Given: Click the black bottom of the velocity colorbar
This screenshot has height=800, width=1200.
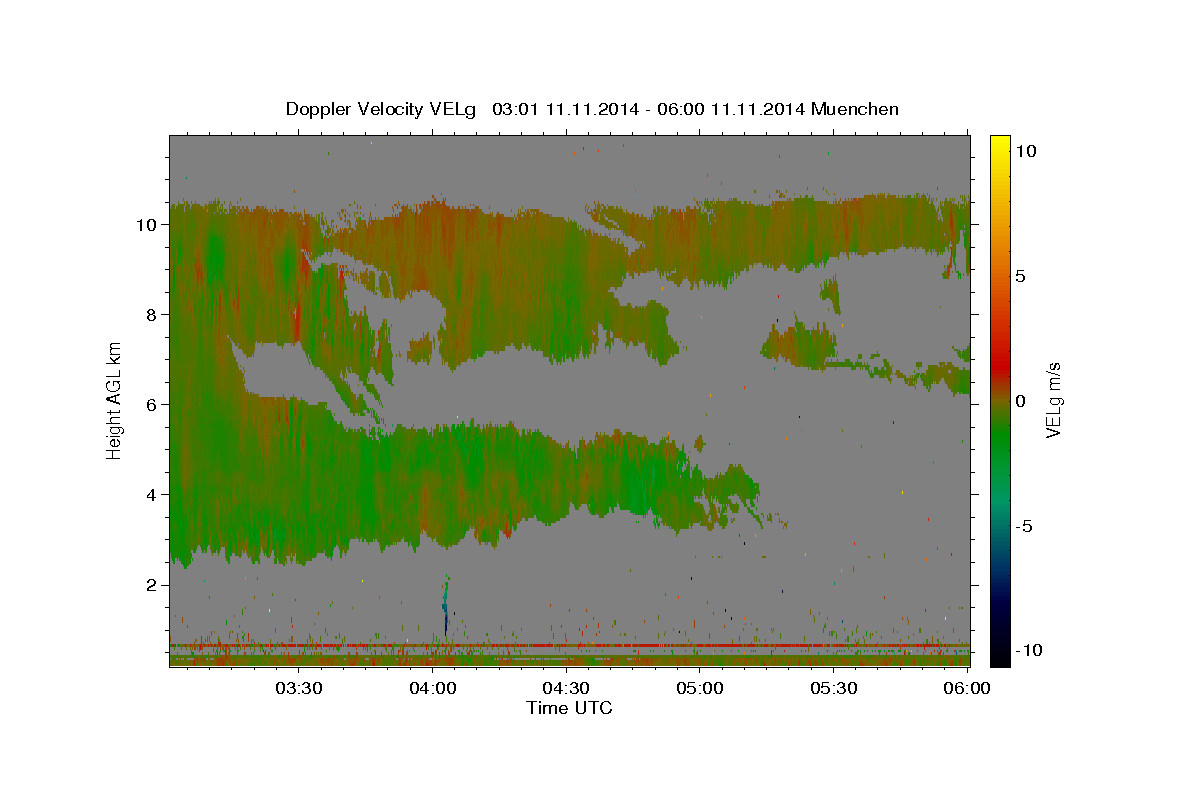Looking at the screenshot, I should click(x=999, y=655).
